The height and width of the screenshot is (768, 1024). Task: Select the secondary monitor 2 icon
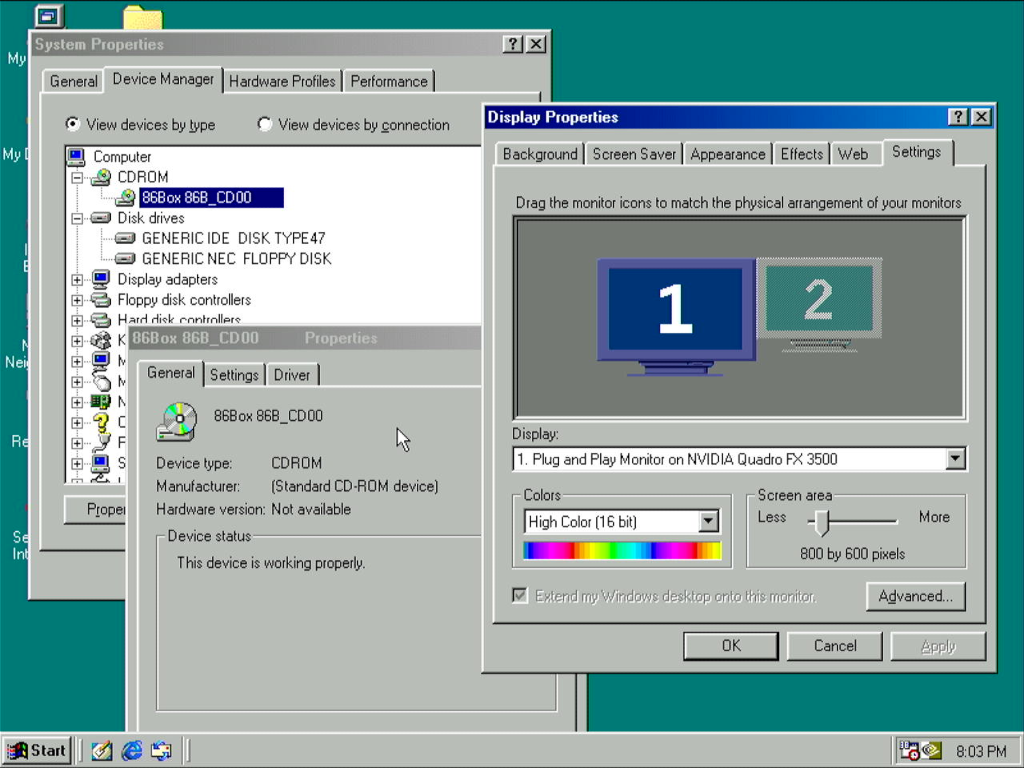click(x=818, y=300)
